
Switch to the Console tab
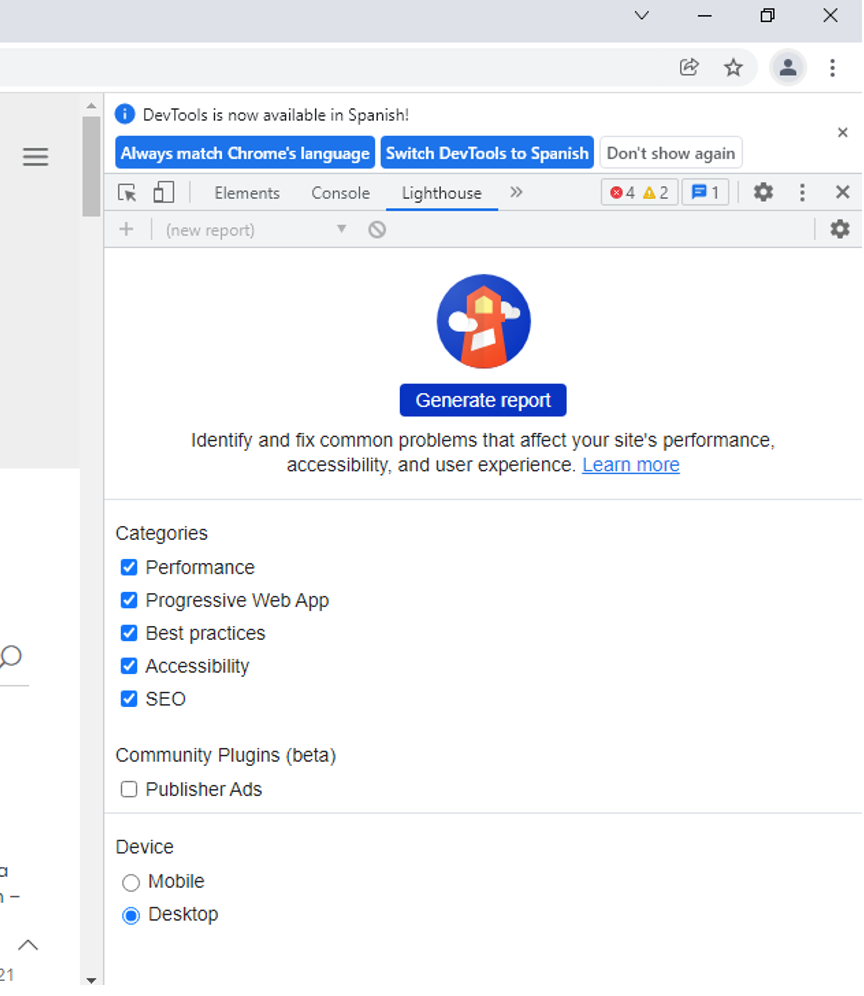(340, 193)
